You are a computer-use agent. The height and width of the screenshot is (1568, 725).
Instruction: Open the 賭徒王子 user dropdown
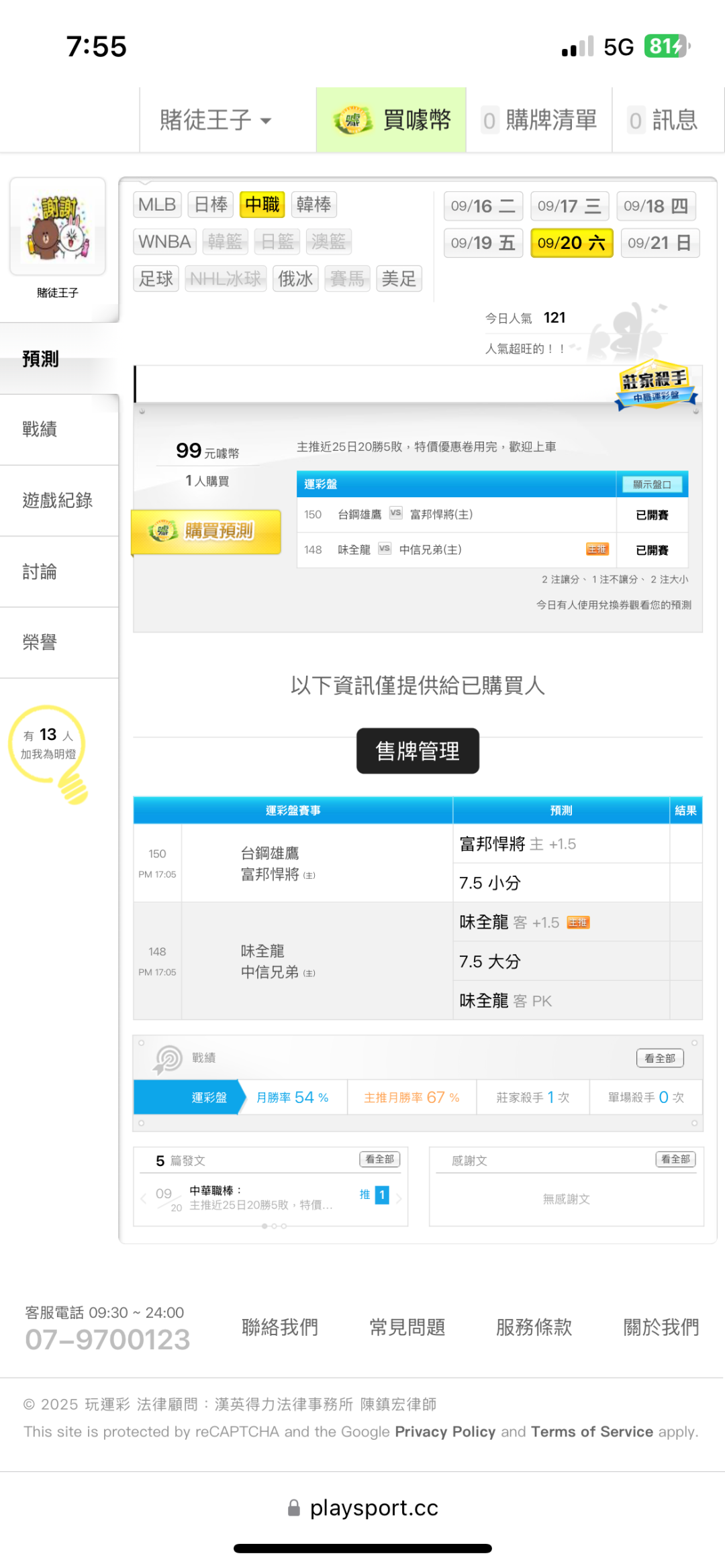[215, 120]
